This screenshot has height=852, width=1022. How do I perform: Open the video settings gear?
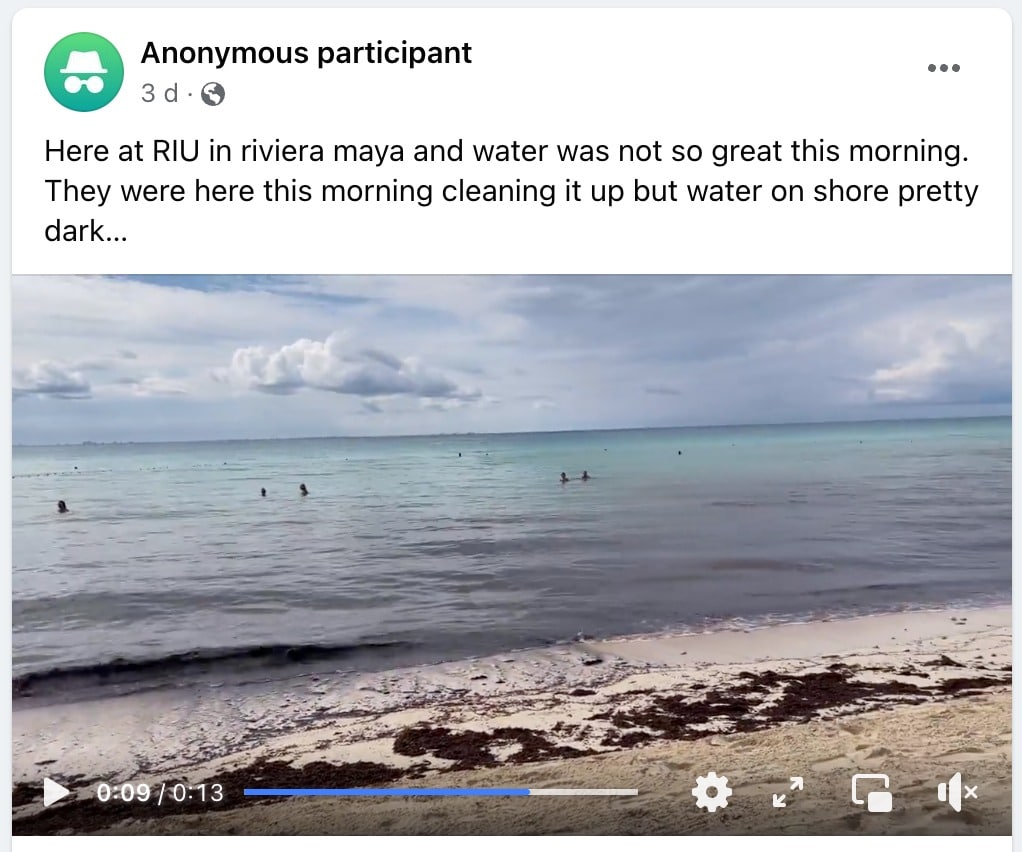tap(711, 792)
